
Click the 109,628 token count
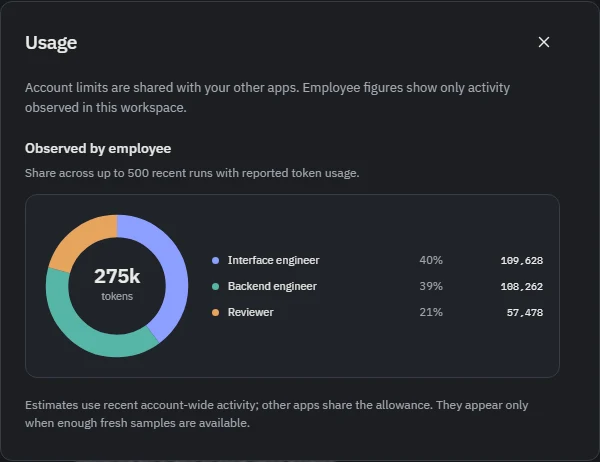click(x=522, y=261)
